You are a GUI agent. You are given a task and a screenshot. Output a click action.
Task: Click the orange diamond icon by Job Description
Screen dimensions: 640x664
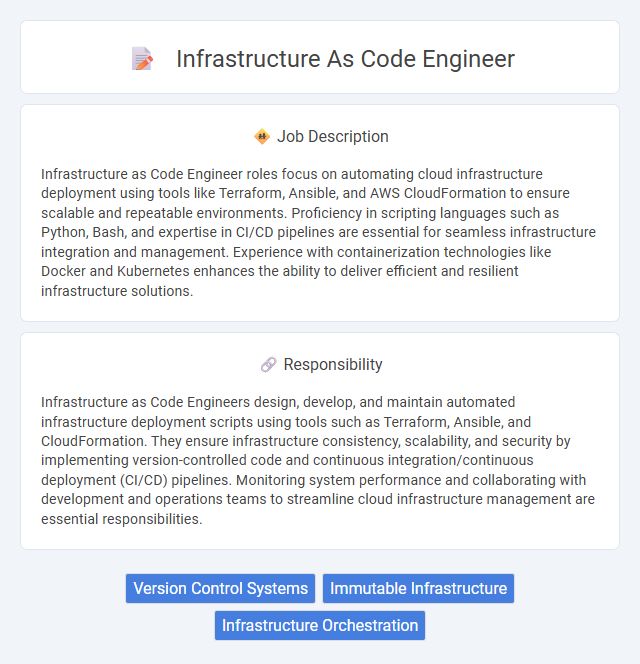tap(262, 136)
